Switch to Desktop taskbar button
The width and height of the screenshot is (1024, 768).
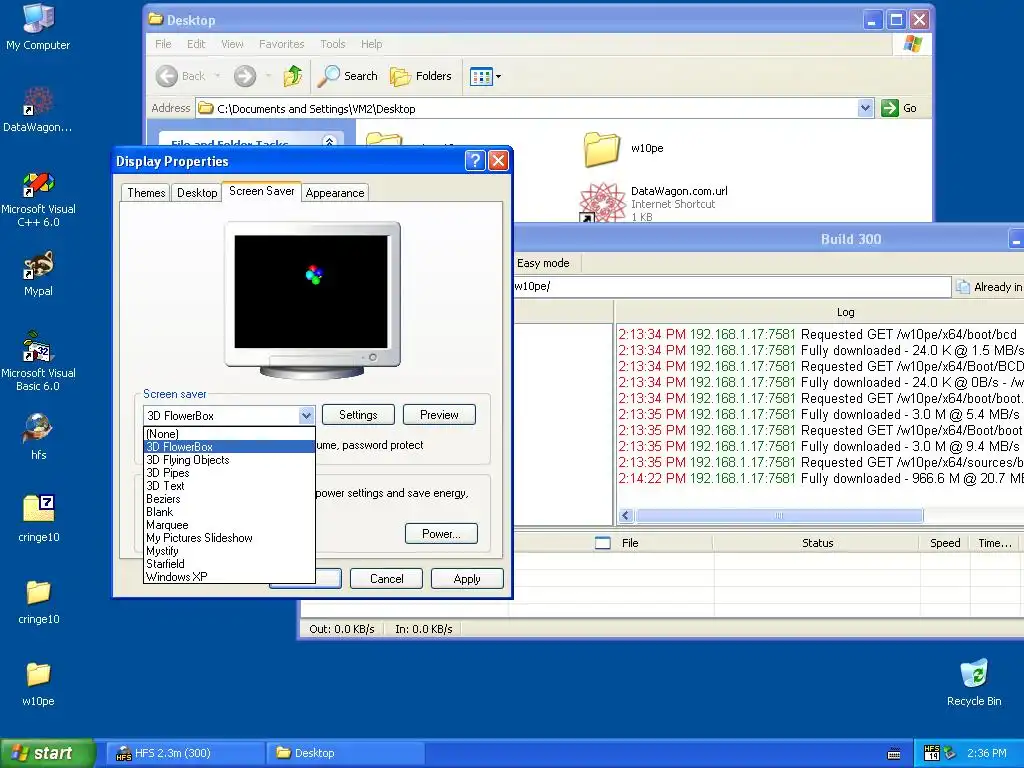pos(345,753)
